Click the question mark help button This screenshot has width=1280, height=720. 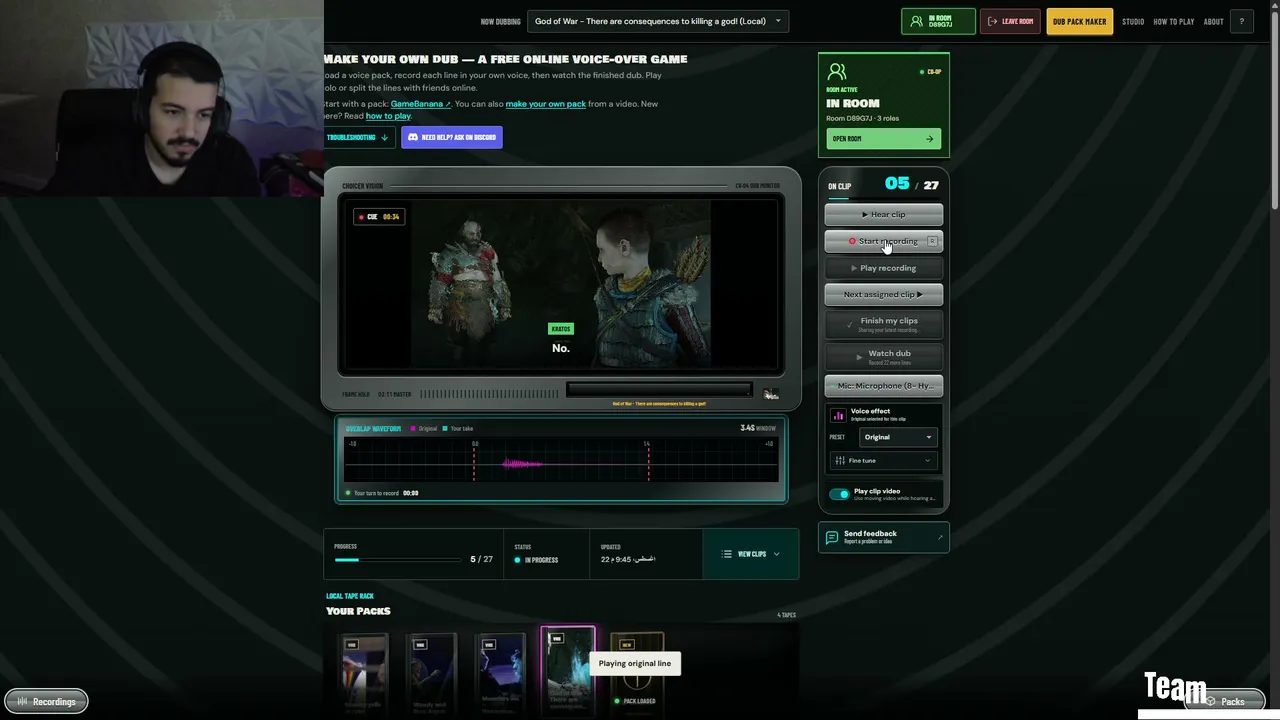[x=1242, y=21]
